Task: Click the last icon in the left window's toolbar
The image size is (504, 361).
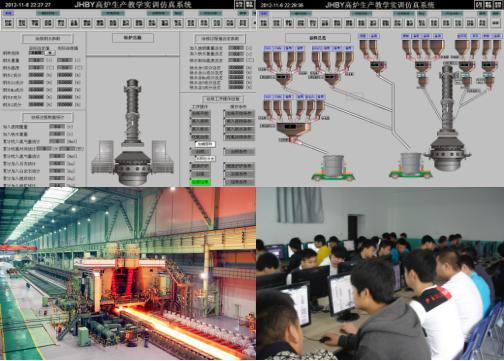Action: pos(243,23)
